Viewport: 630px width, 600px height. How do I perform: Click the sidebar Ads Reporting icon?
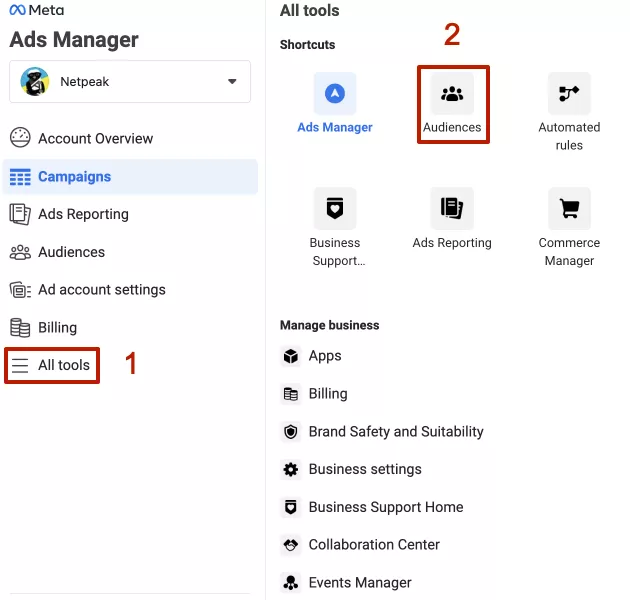tap(20, 214)
